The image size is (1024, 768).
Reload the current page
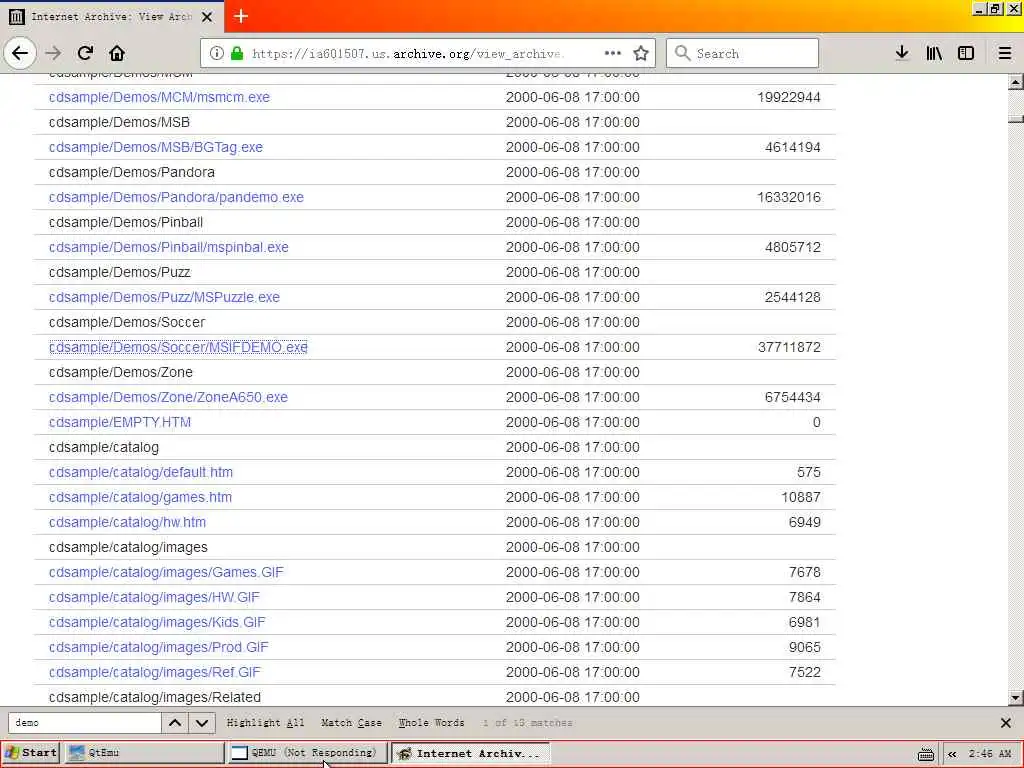pyautogui.click(x=85, y=53)
